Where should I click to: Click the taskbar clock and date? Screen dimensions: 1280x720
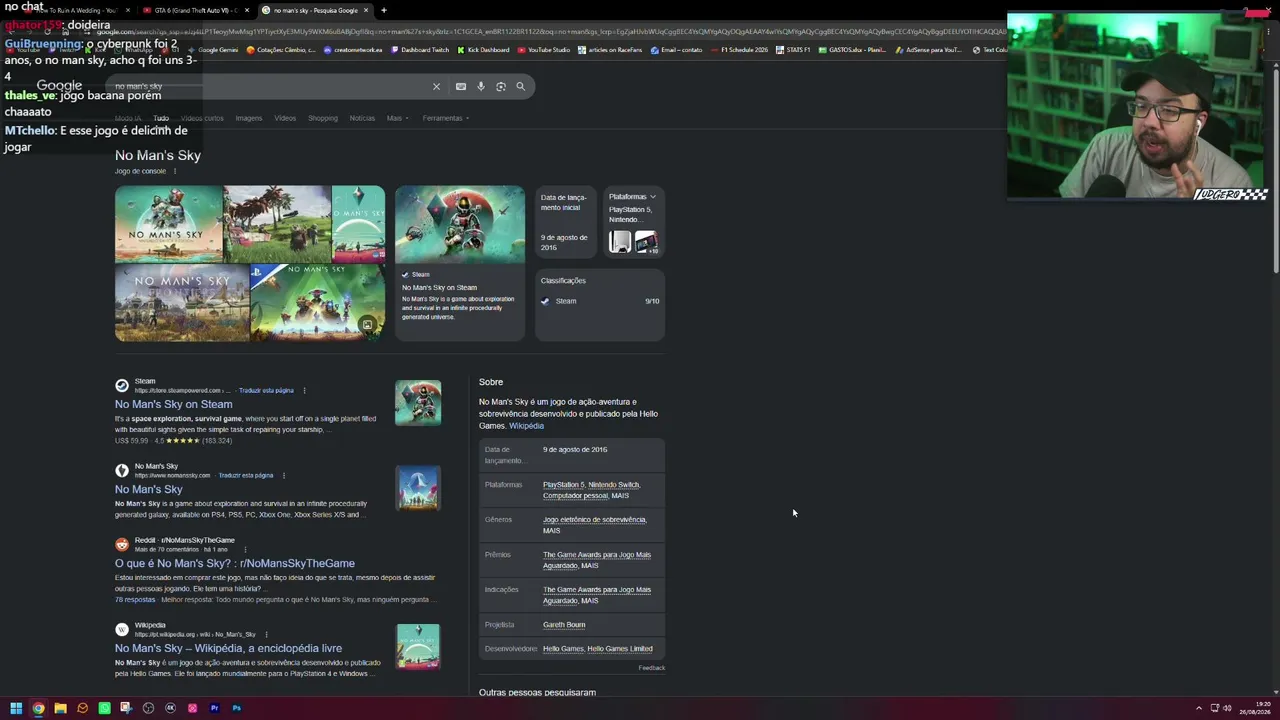(x=1255, y=708)
